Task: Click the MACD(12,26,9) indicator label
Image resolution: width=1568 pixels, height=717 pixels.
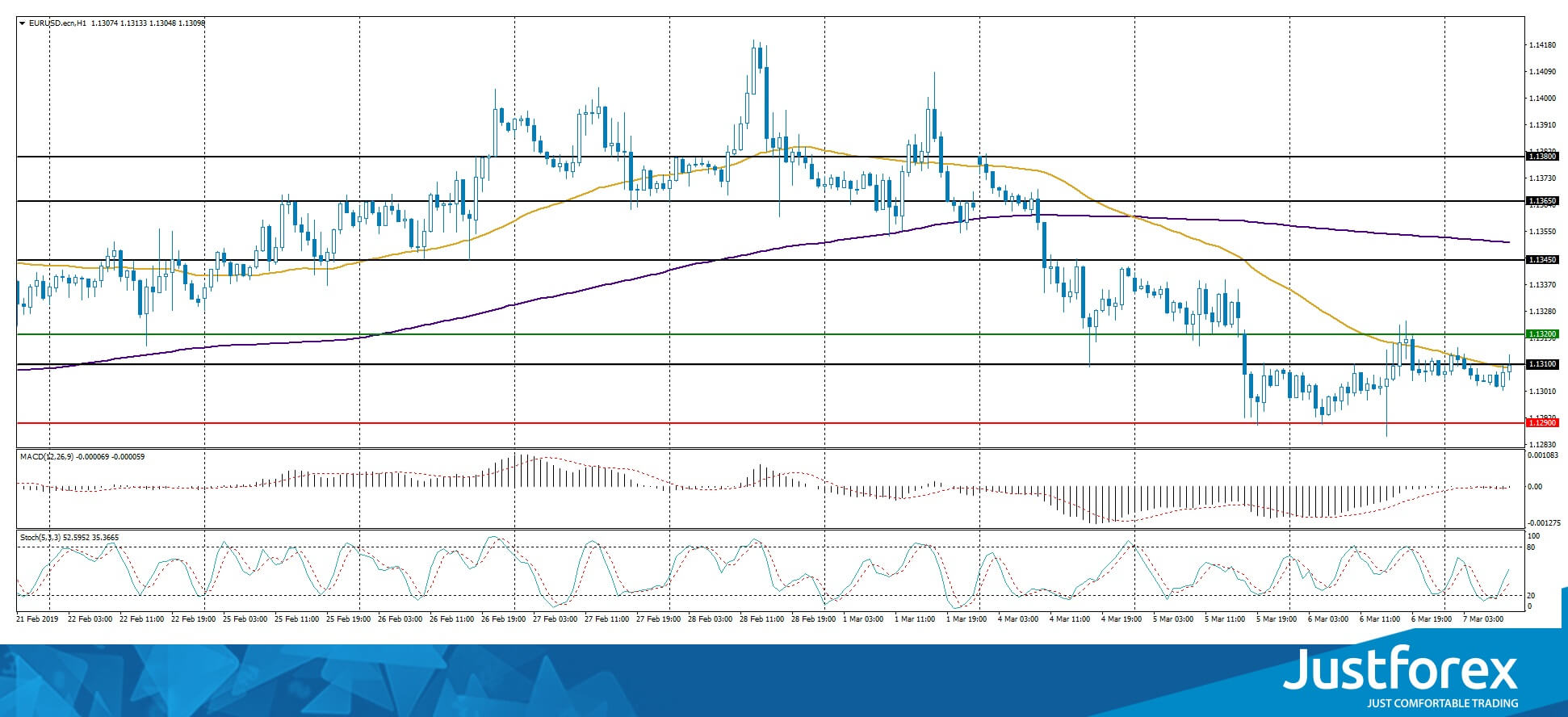Action: click(47, 457)
